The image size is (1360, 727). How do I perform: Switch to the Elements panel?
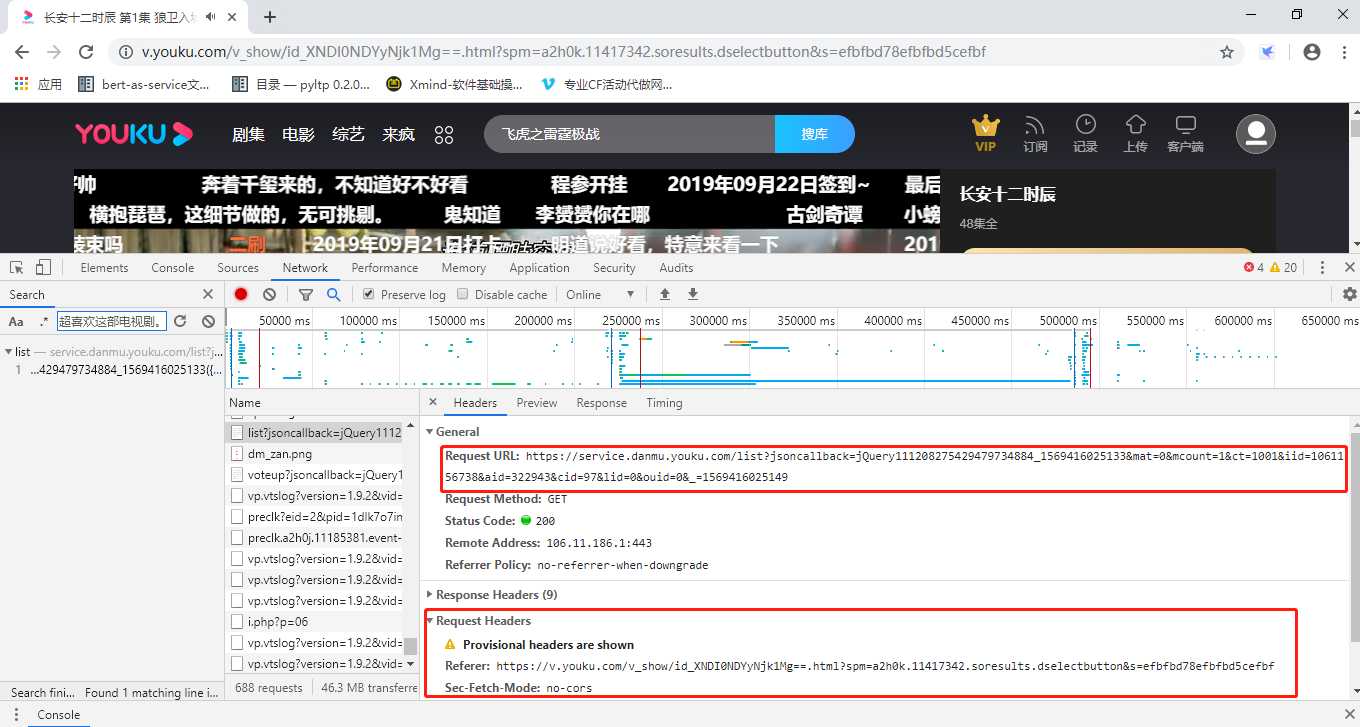click(x=104, y=267)
